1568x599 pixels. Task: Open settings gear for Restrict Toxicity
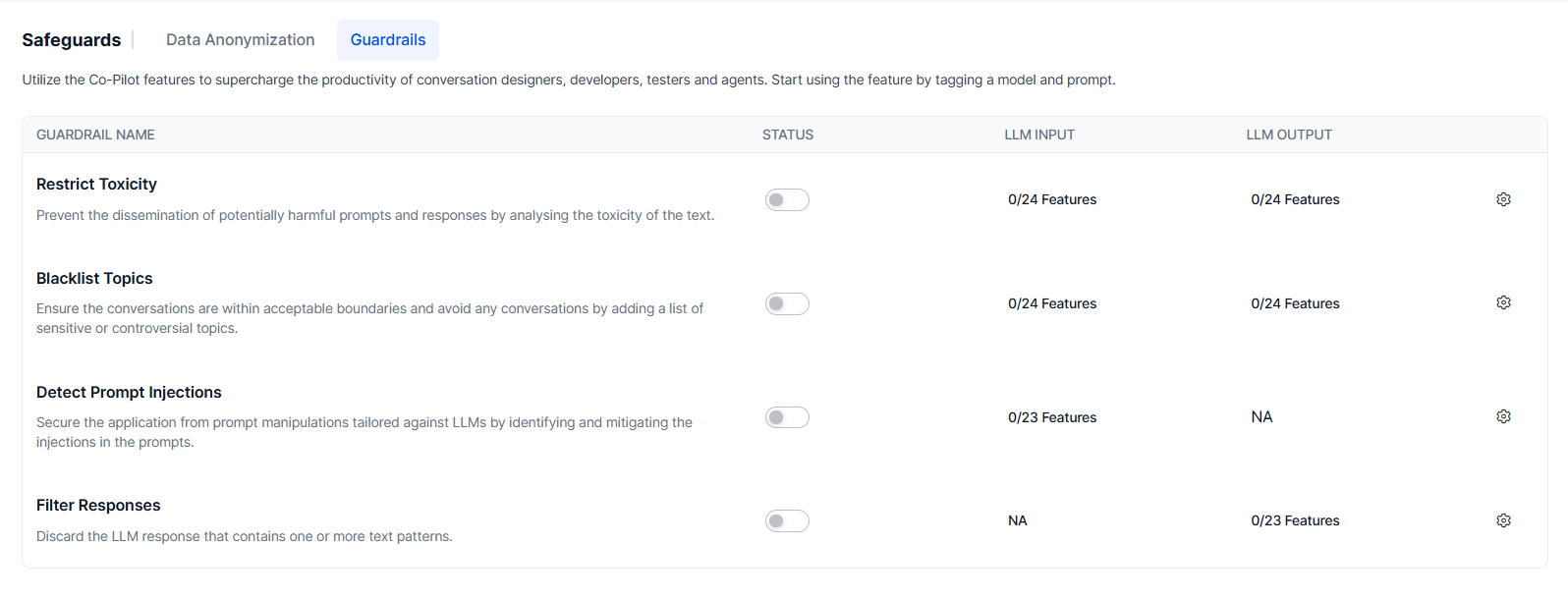click(x=1503, y=199)
